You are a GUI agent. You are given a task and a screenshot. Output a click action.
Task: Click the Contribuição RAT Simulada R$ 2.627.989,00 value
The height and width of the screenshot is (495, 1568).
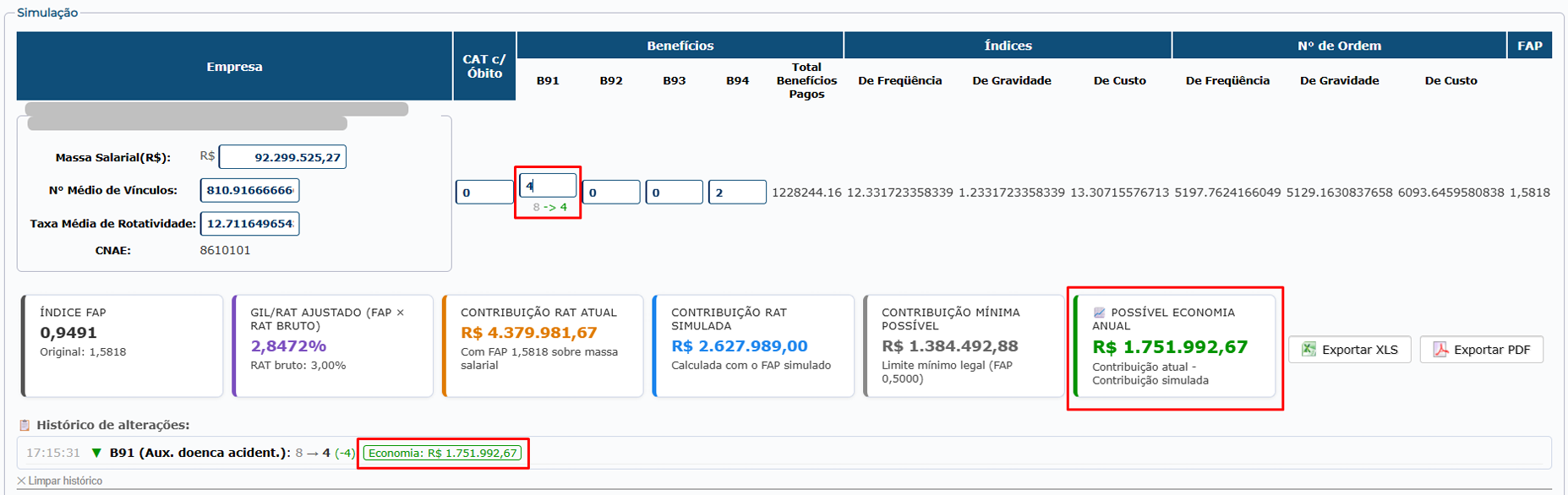click(x=740, y=345)
